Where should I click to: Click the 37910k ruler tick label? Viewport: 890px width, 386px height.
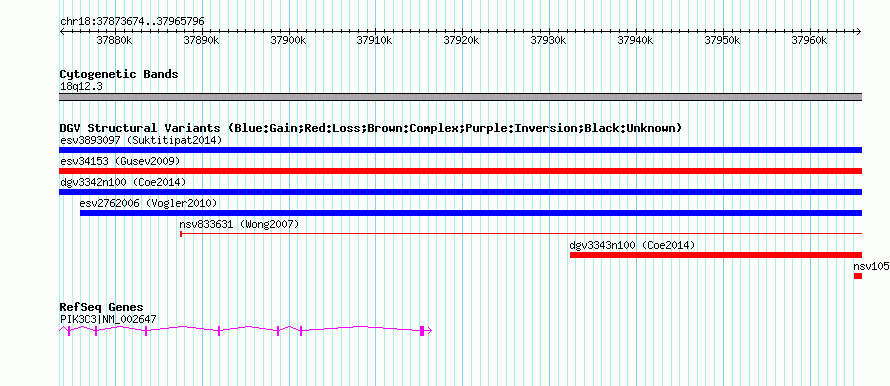375,41
